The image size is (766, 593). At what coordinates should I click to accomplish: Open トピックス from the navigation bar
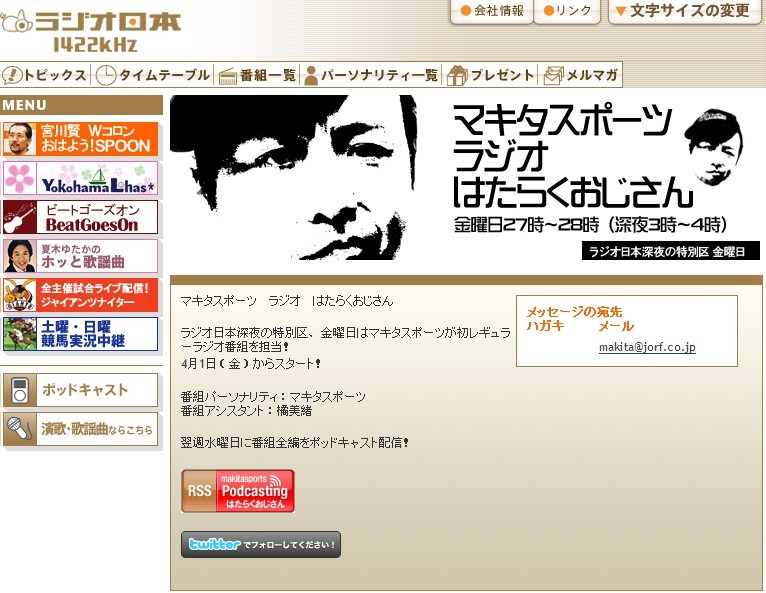(45, 75)
